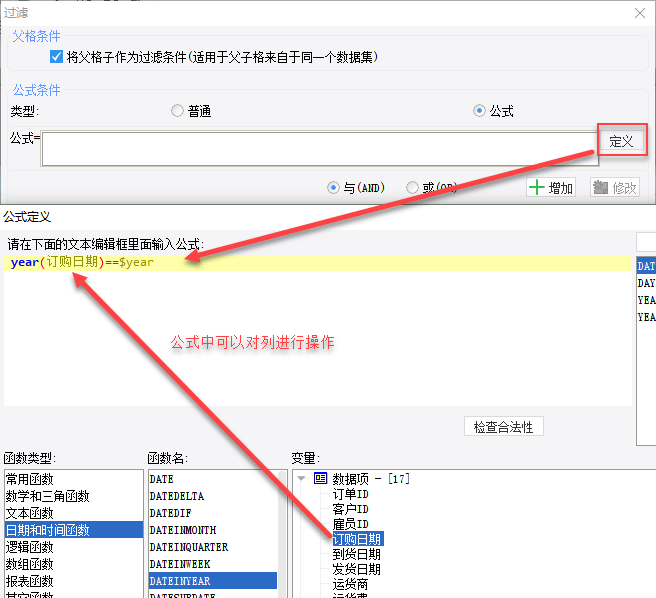Toggle the 将父格子作为过滤条件 checkbox
Image resolution: width=656 pixels, height=598 pixels.
click(56, 56)
